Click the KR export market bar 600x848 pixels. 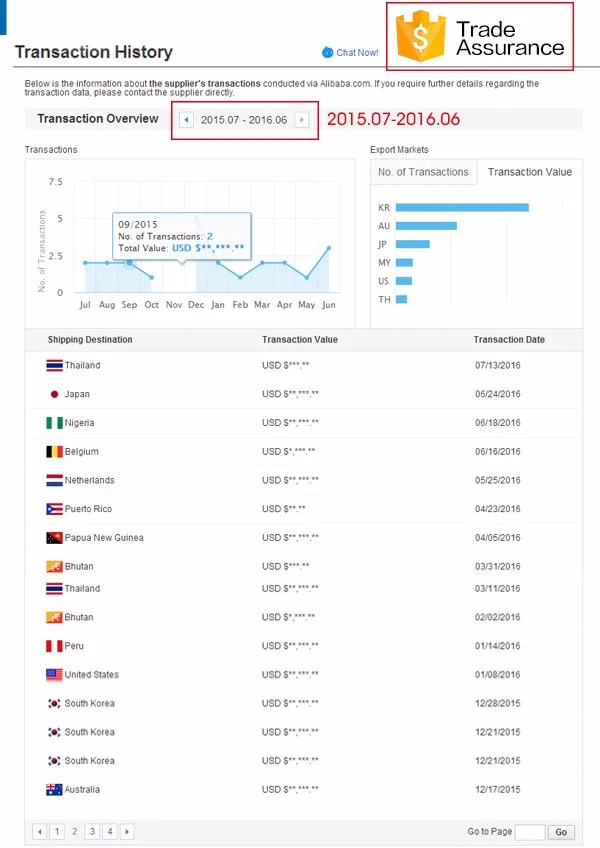[462, 207]
